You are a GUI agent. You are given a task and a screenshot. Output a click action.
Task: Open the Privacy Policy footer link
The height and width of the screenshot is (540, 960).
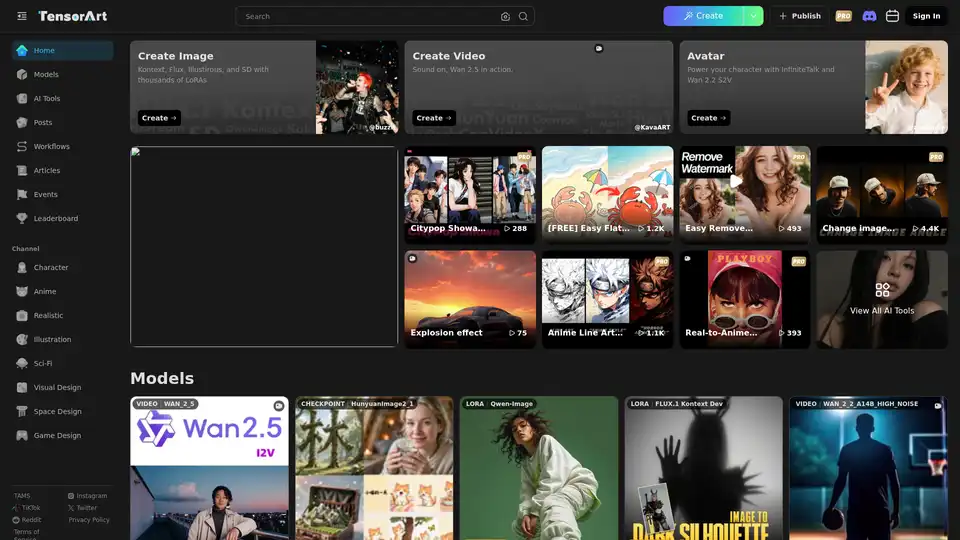pyautogui.click(x=89, y=520)
